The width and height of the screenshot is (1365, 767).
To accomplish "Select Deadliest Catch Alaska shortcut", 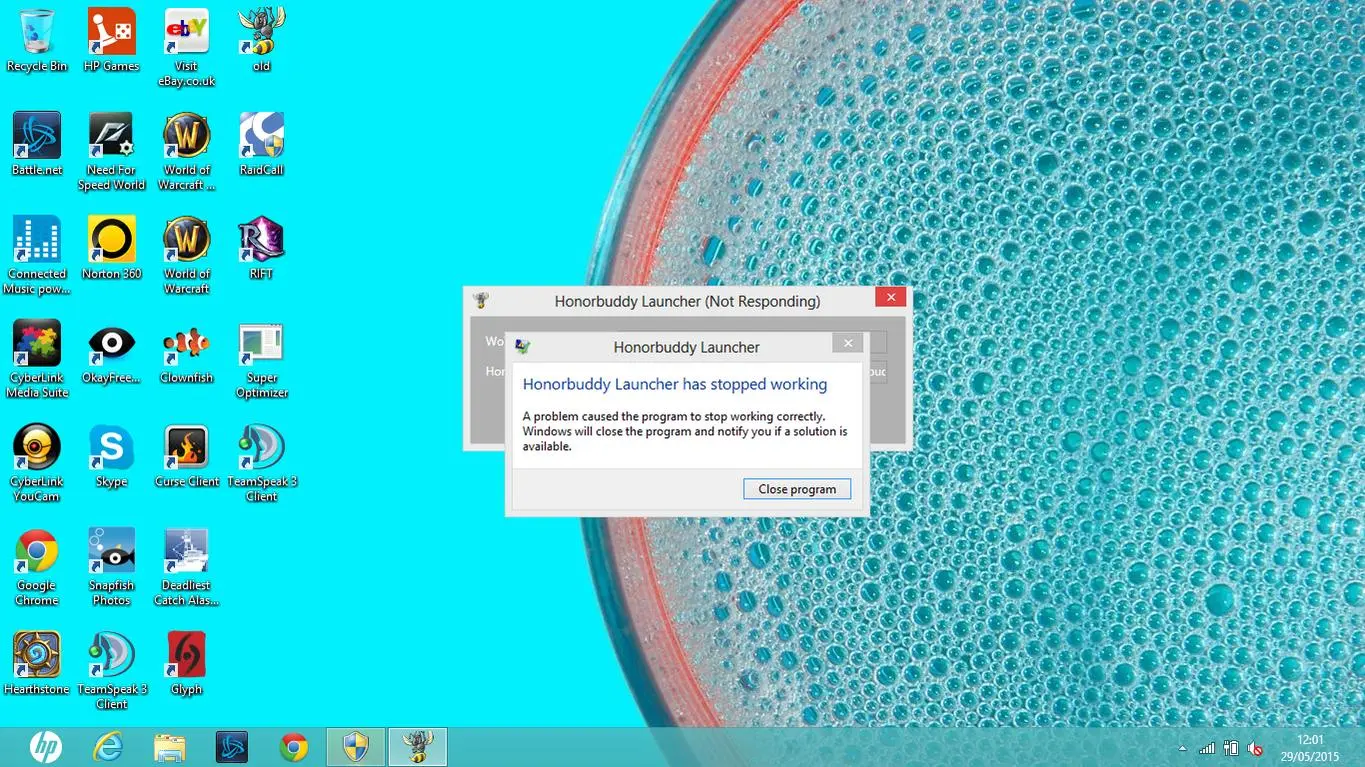I will [x=186, y=567].
